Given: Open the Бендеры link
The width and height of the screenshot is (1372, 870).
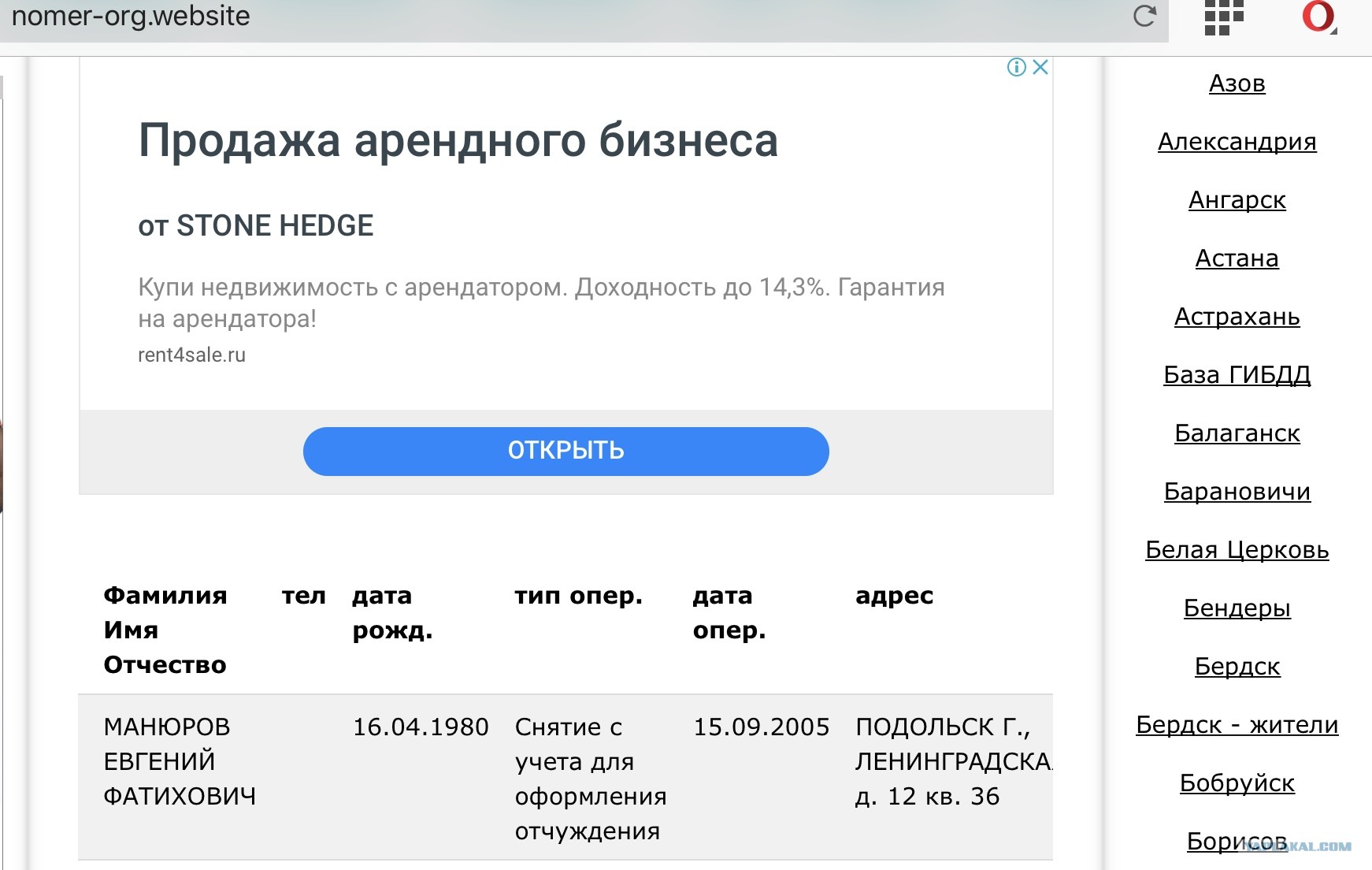Looking at the screenshot, I should coord(1237,608).
